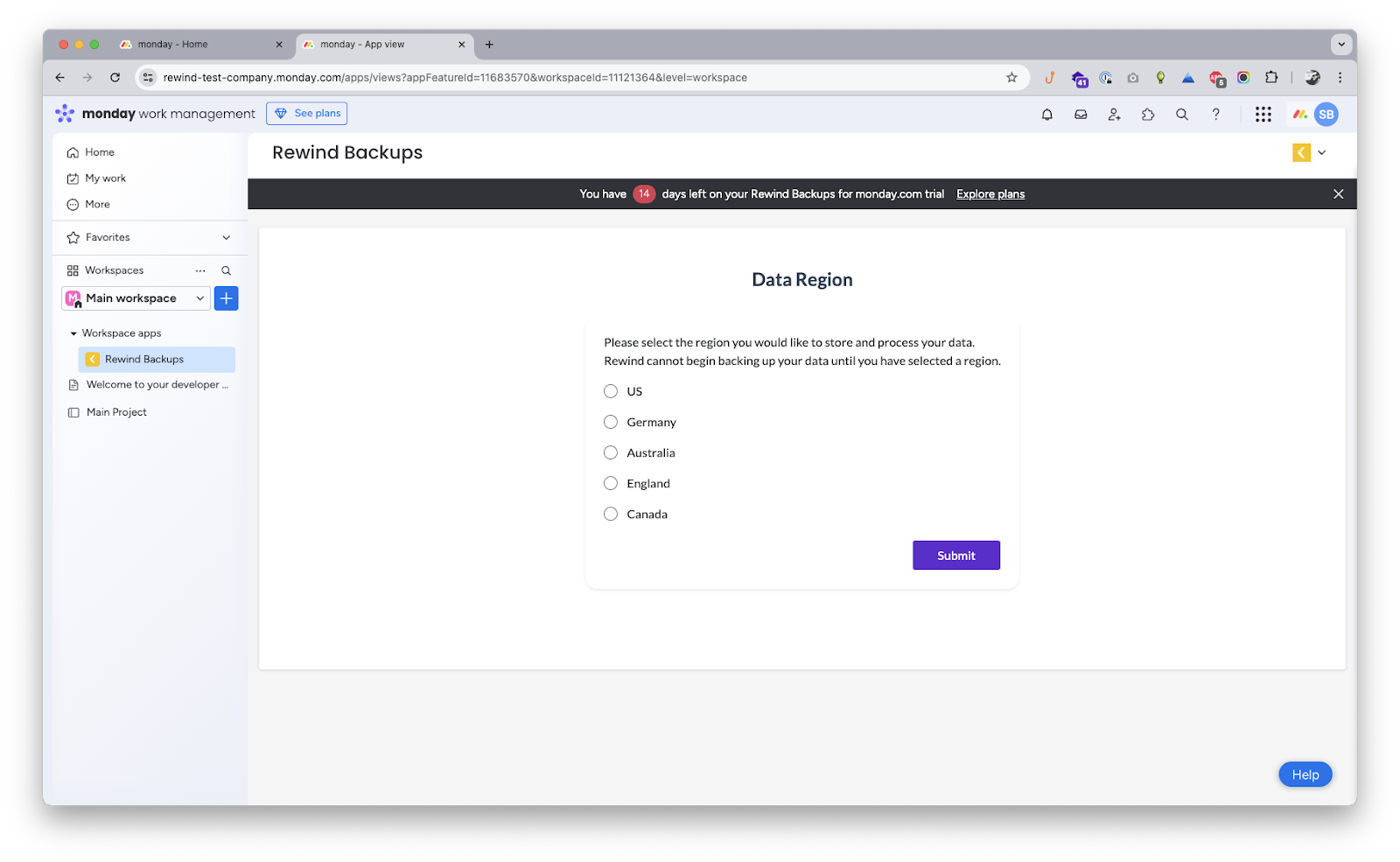
Task: Go back in browser history
Action: coord(59,78)
